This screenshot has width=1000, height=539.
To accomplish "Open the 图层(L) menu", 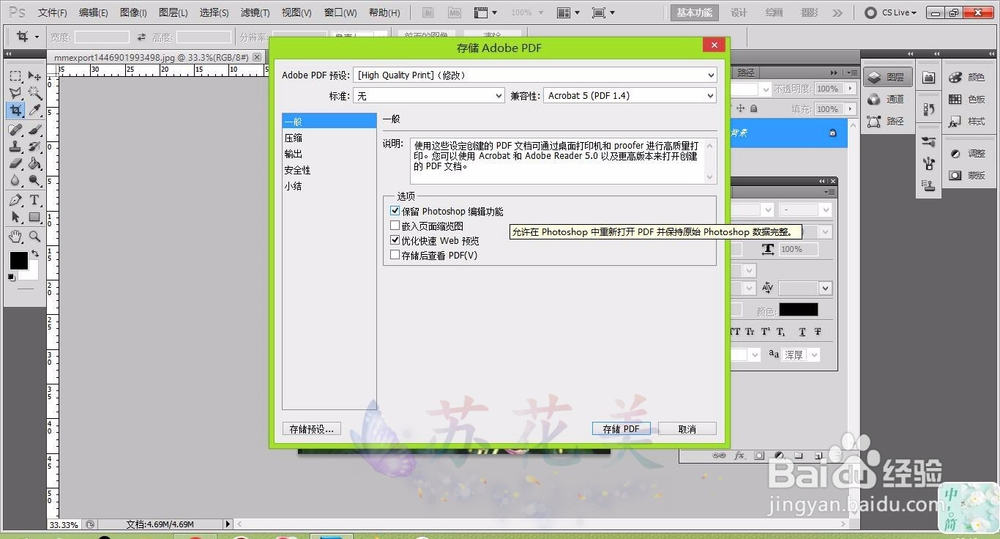I will (173, 13).
